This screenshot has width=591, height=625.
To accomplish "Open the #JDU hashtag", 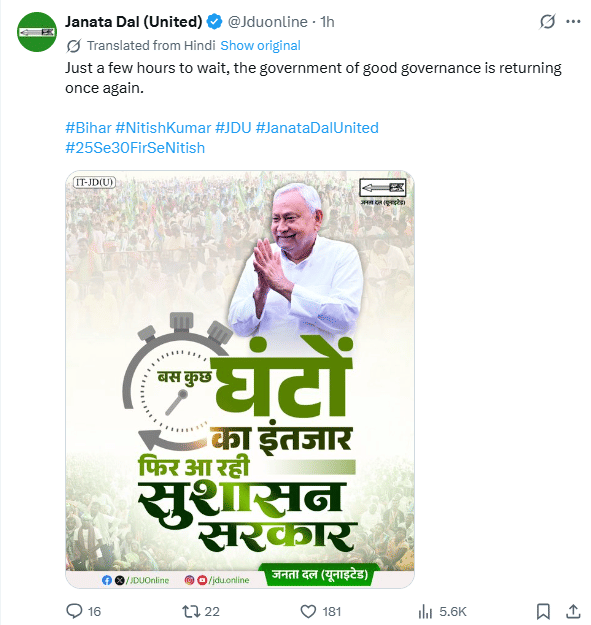I will (233, 128).
